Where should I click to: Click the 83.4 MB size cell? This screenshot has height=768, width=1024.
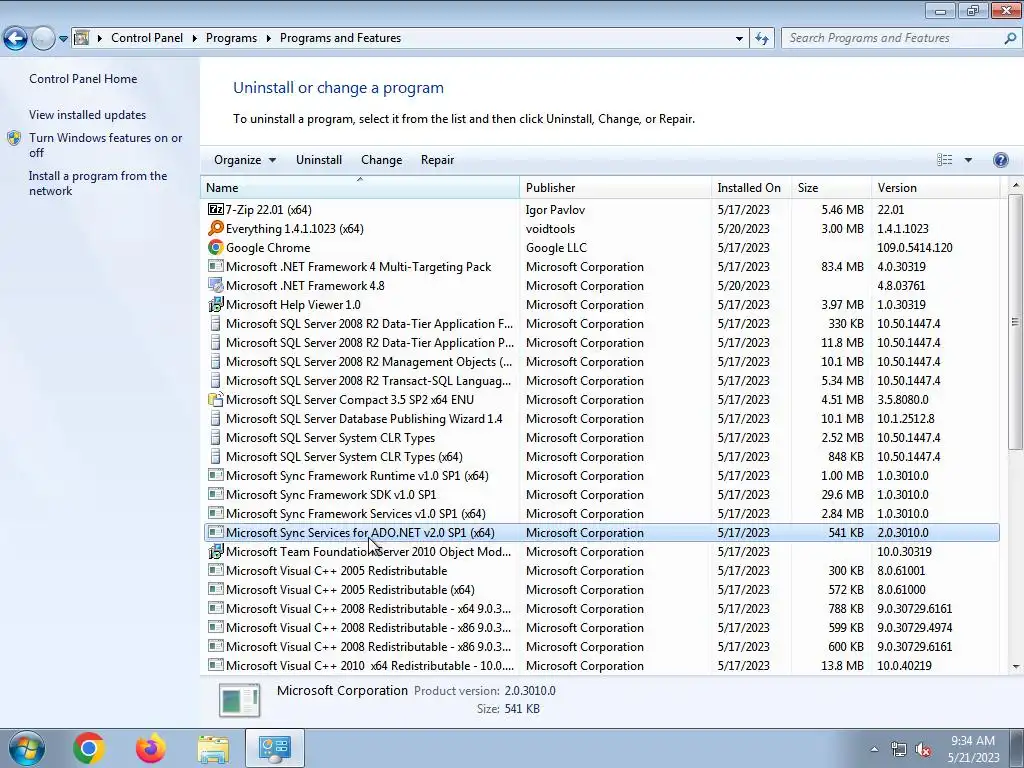click(x=842, y=267)
